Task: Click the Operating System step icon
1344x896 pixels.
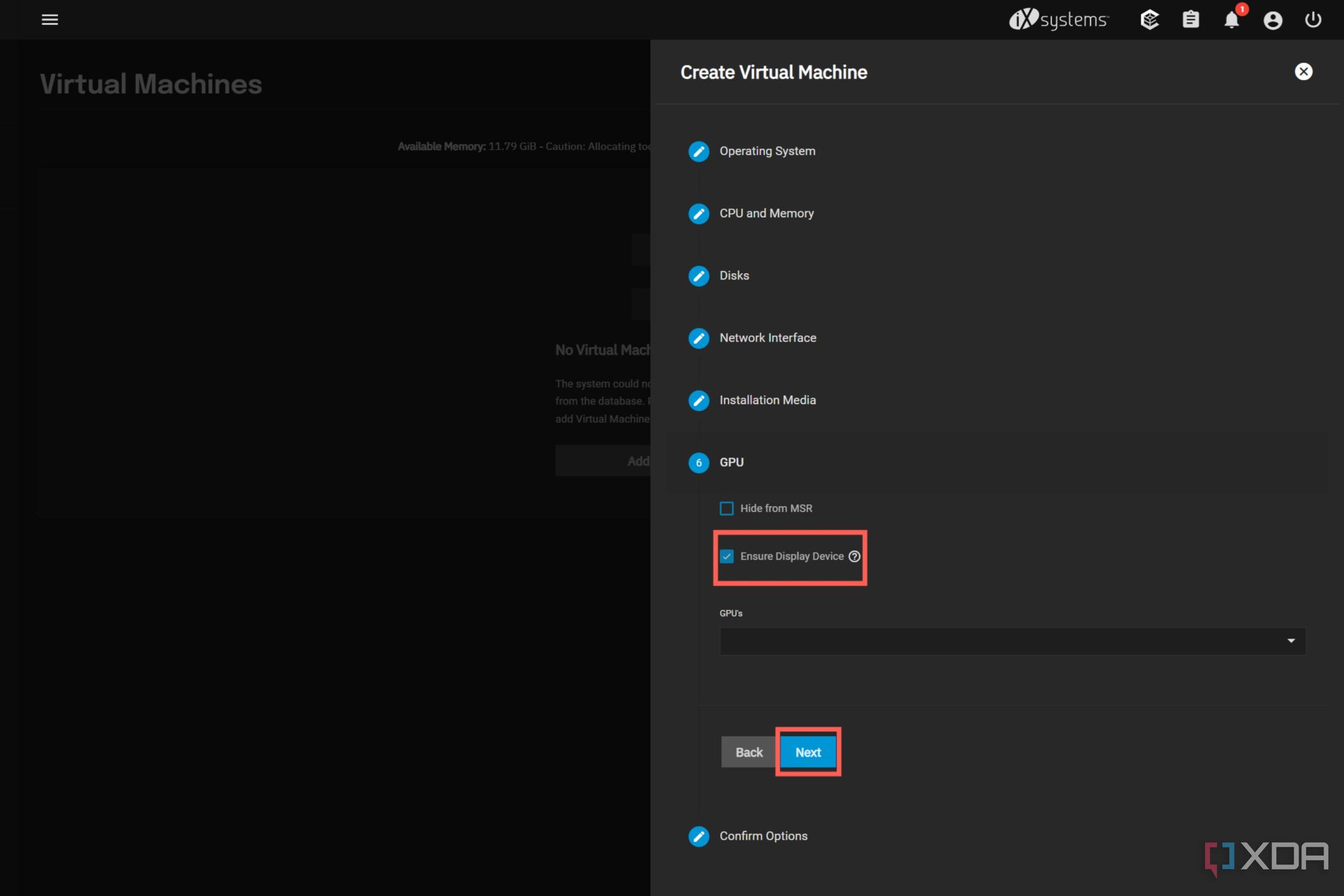Action: 699,151
